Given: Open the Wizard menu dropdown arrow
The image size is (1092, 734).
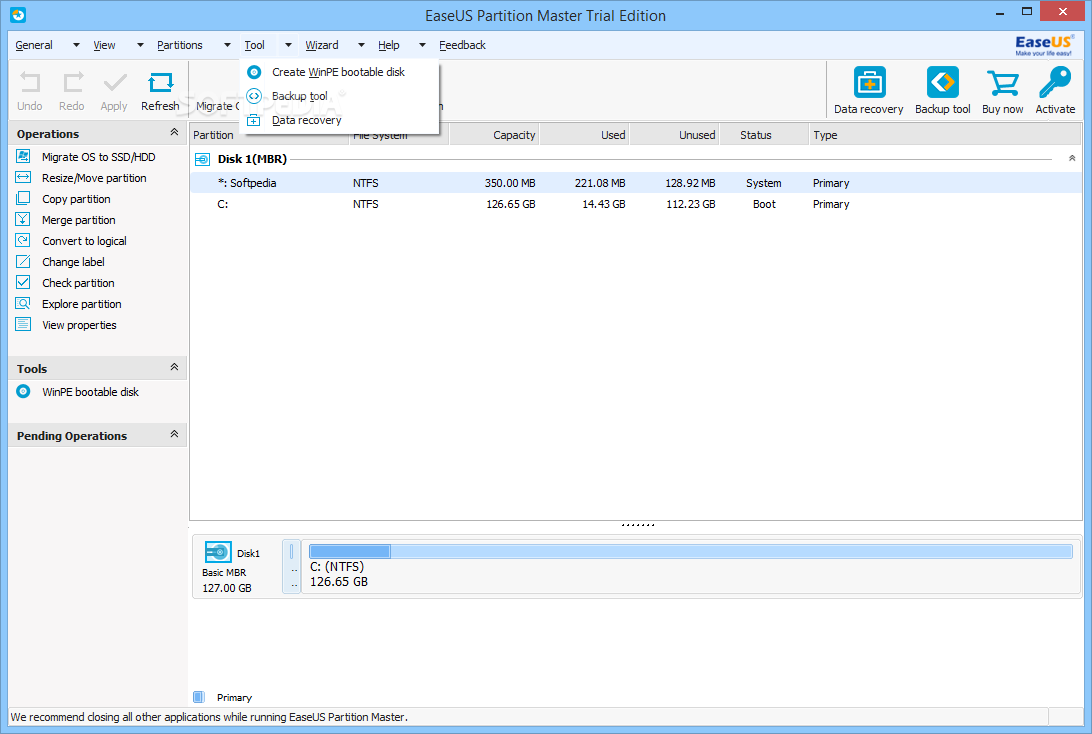Looking at the screenshot, I should coord(361,45).
